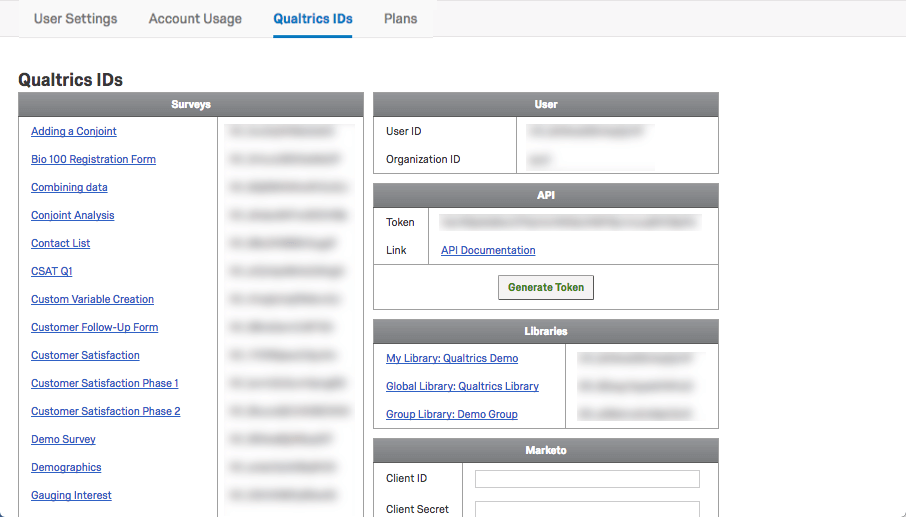Screen dimensions: 906x517
Task: Open the Combining data survey link
Action: click(69, 187)
